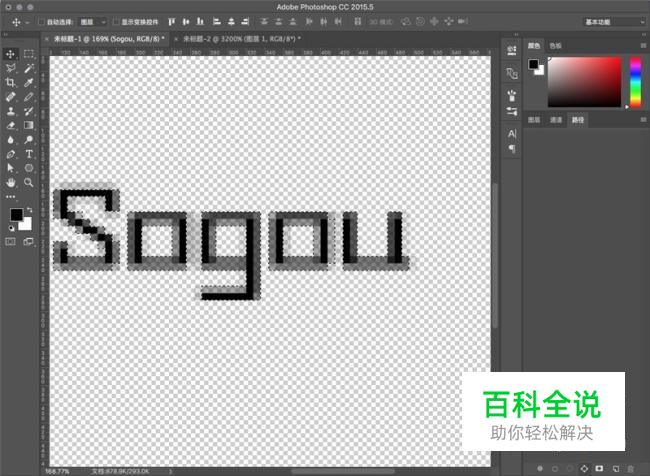Open the Paths panel flyout menu

(643, 120)
